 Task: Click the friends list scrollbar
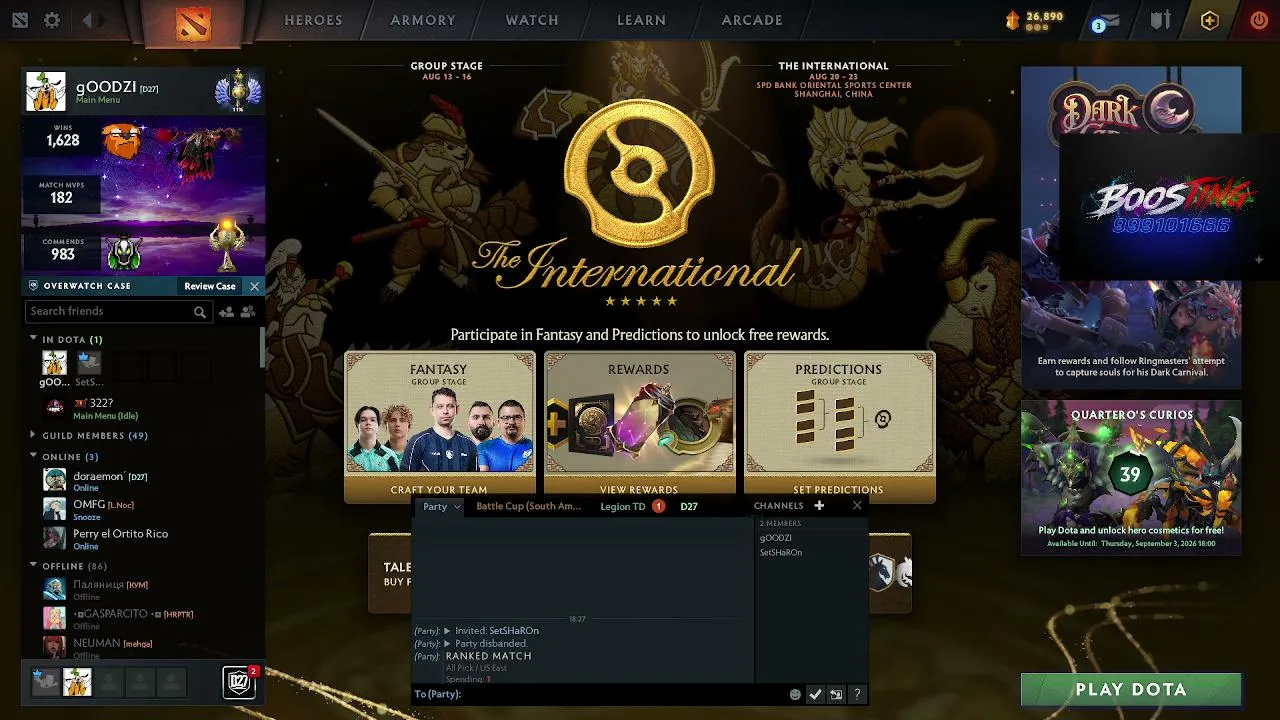tap(262, 348)
